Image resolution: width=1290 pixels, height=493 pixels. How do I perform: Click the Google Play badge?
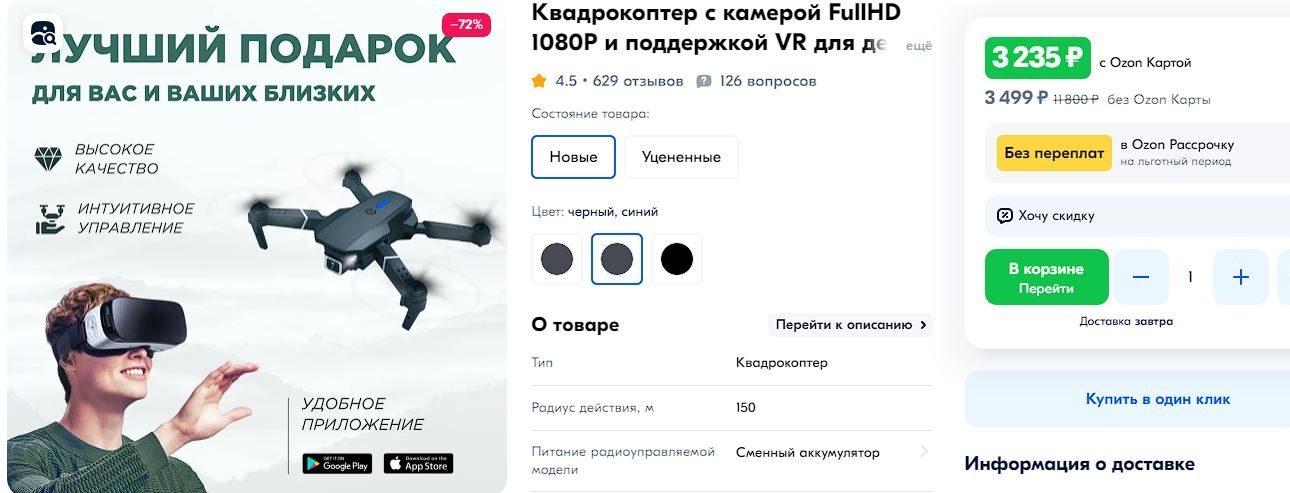point(337,463)
